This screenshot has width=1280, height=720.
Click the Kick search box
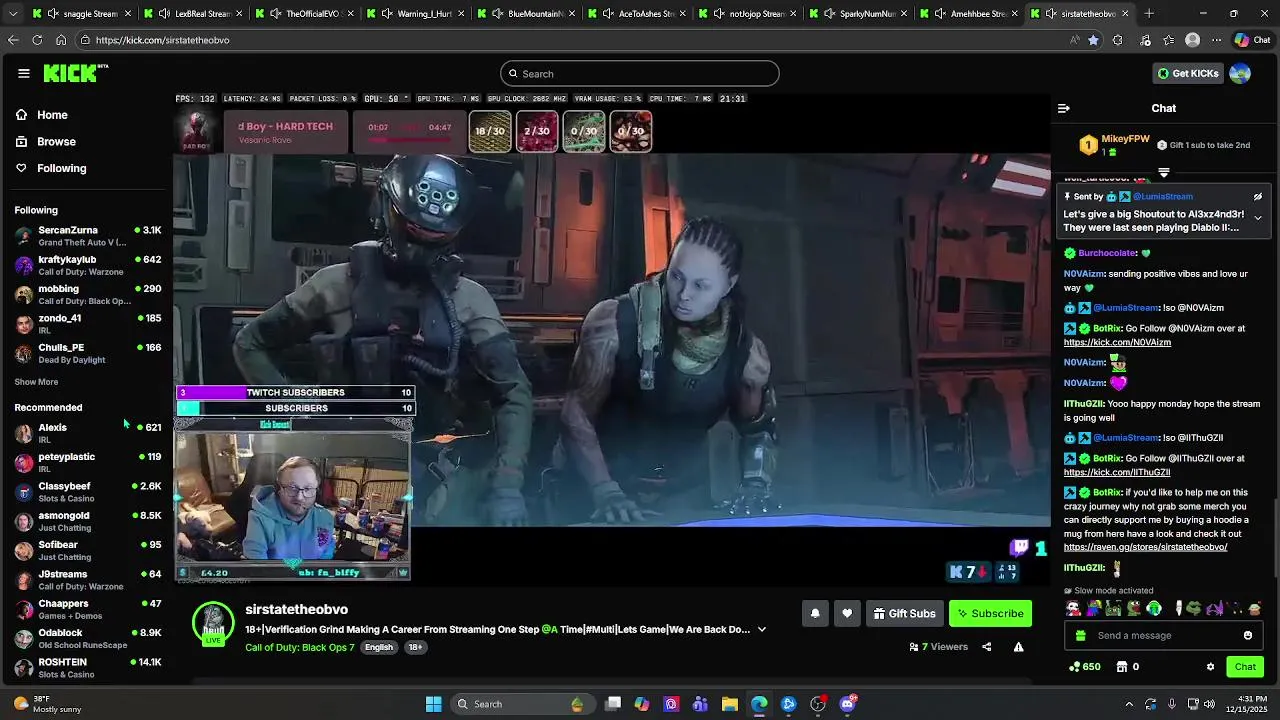point(640,73)
